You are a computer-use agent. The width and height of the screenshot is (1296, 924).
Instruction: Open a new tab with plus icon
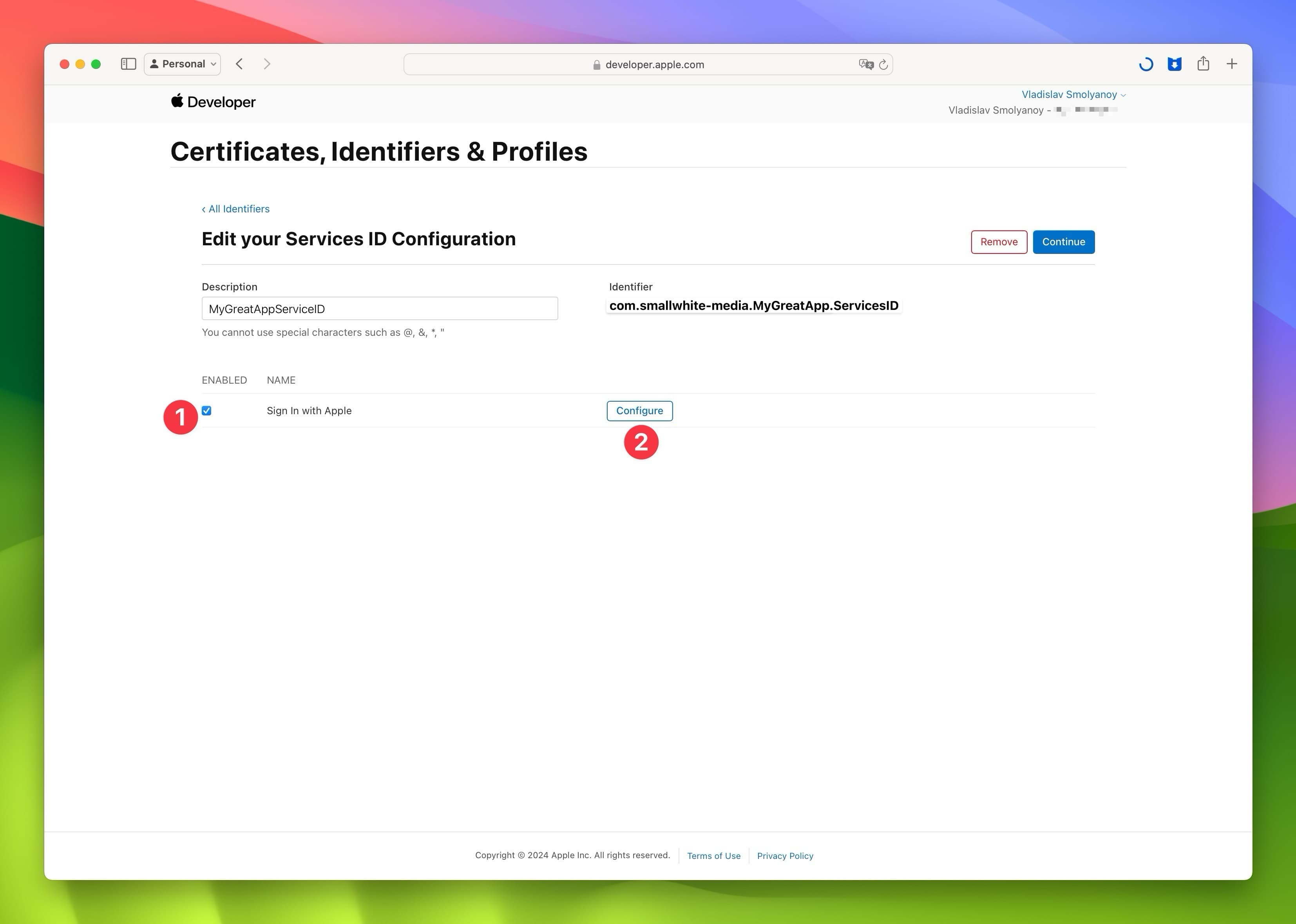tap(1231, 64)
